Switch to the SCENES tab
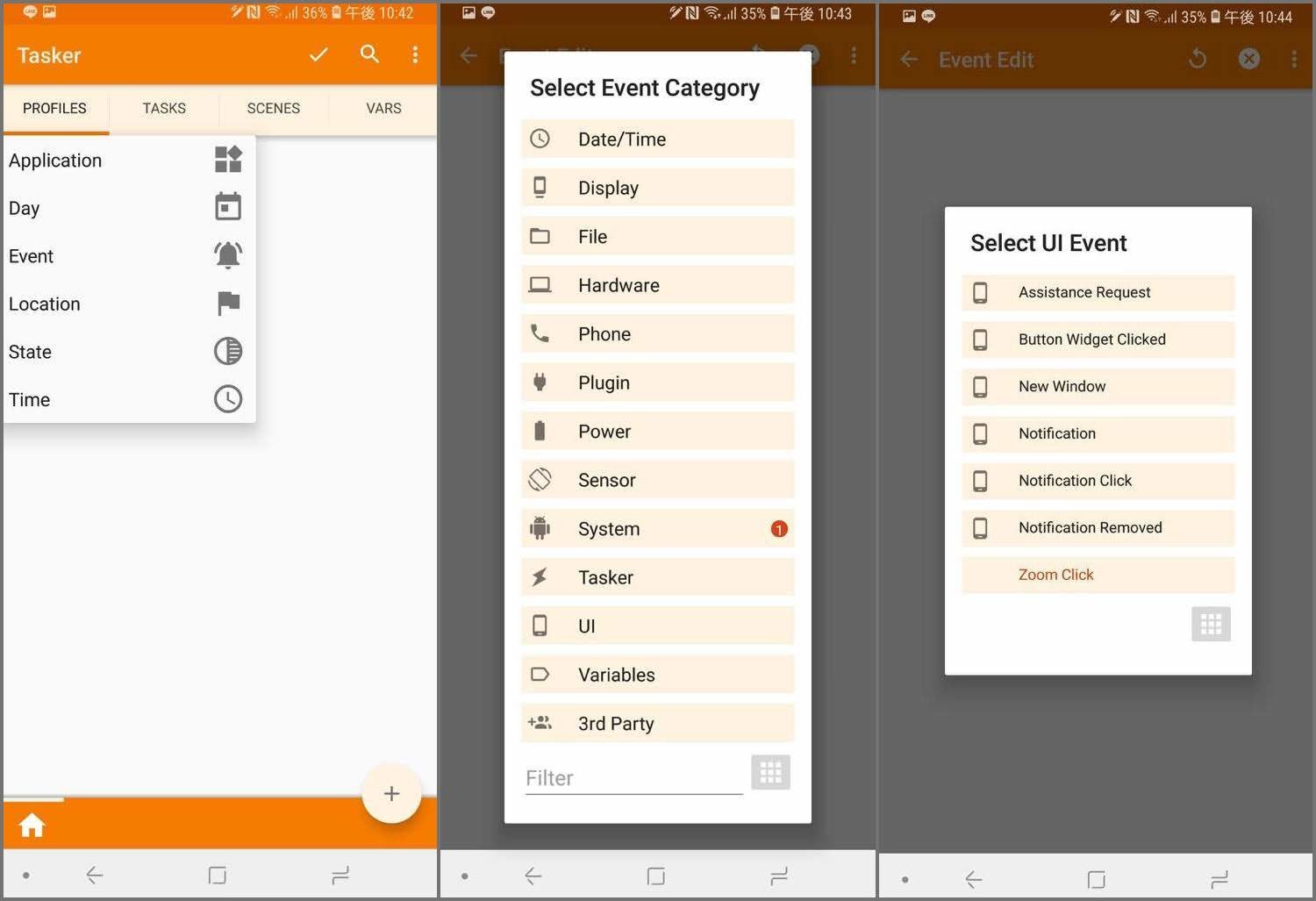The image size is (1316, 901). pyautogui.click(x=273, y=109)
